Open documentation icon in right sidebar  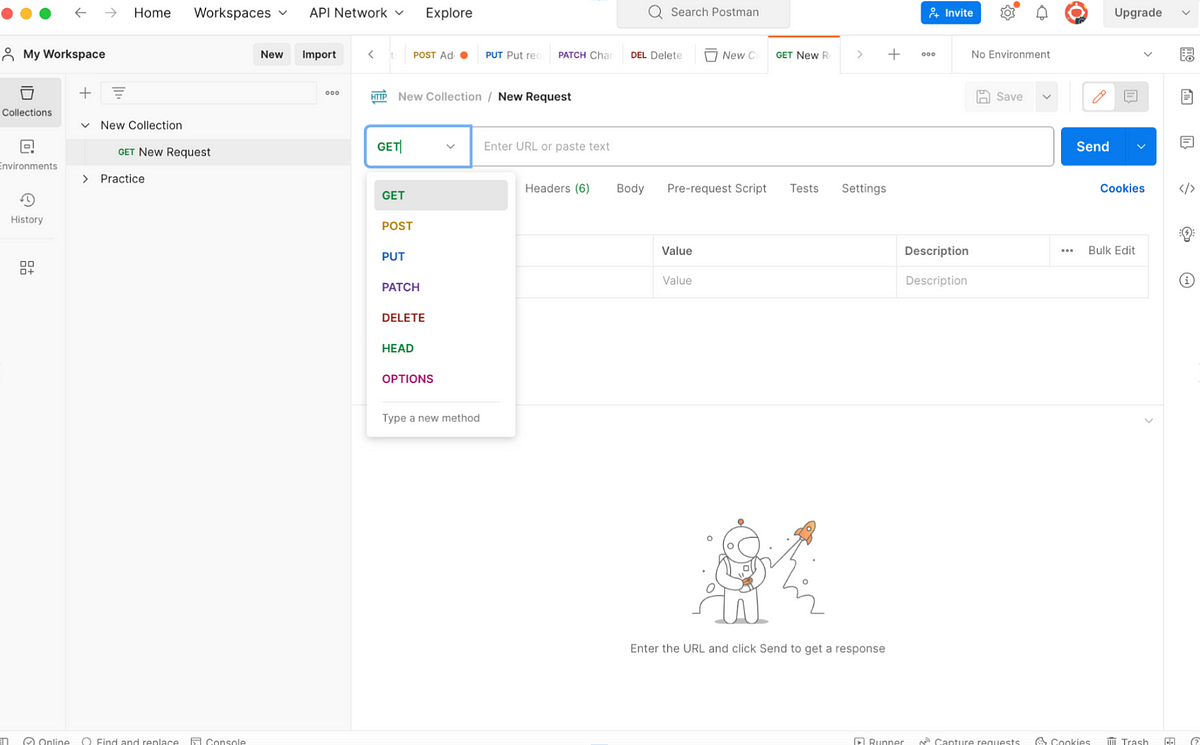pos(1187,97)
